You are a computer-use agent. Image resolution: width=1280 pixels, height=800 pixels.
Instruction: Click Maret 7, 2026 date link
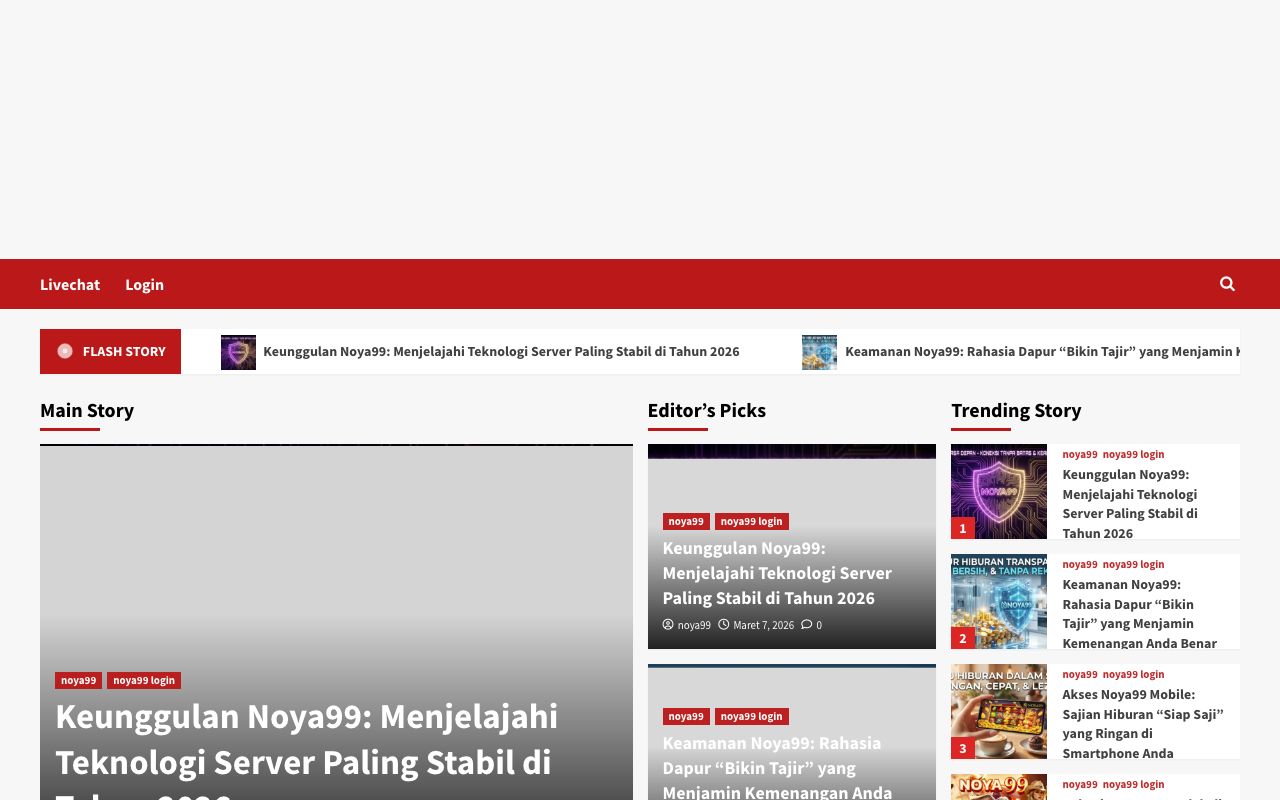click(763, 625)
